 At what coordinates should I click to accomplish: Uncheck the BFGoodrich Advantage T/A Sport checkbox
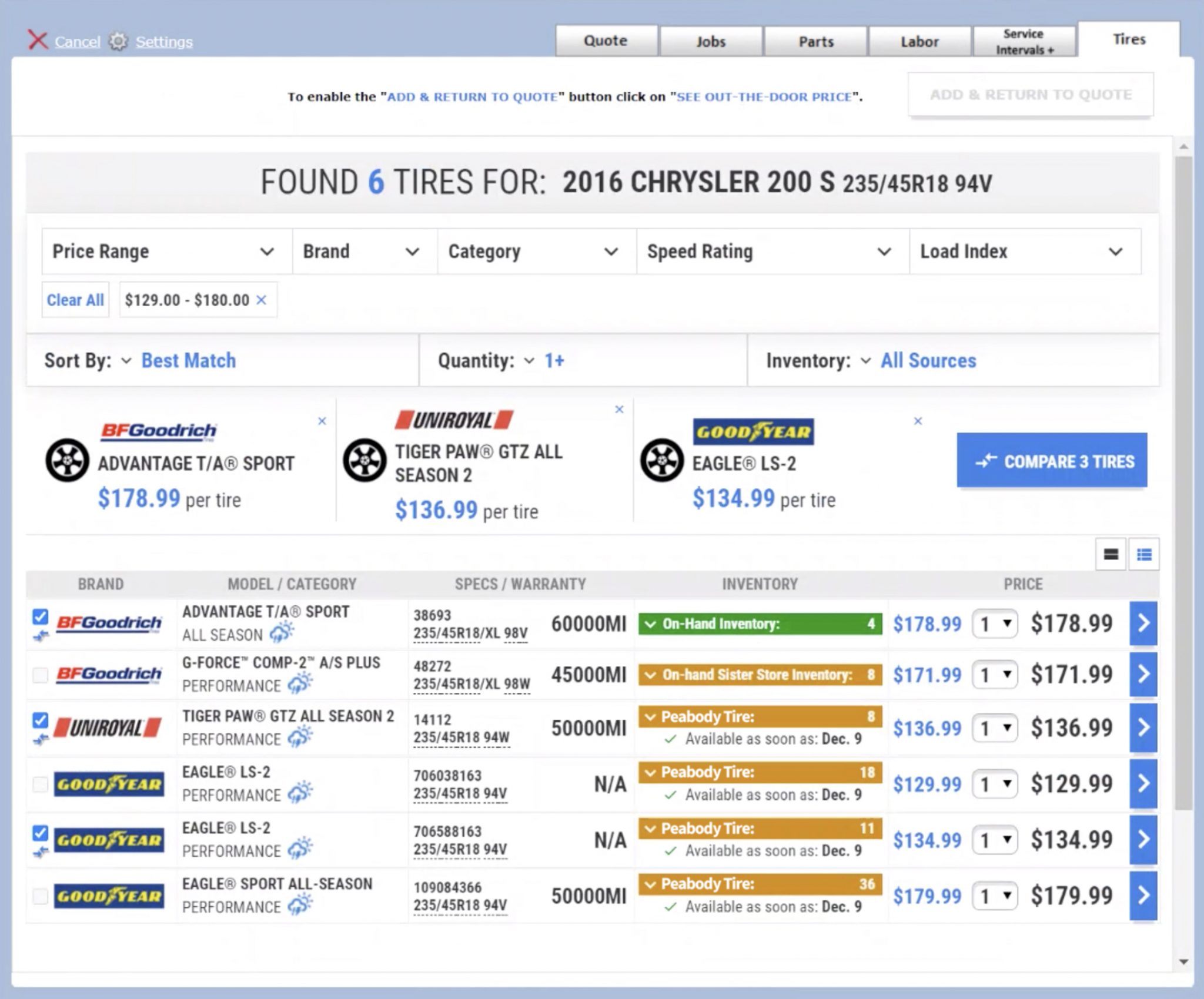tap(40, 617)
